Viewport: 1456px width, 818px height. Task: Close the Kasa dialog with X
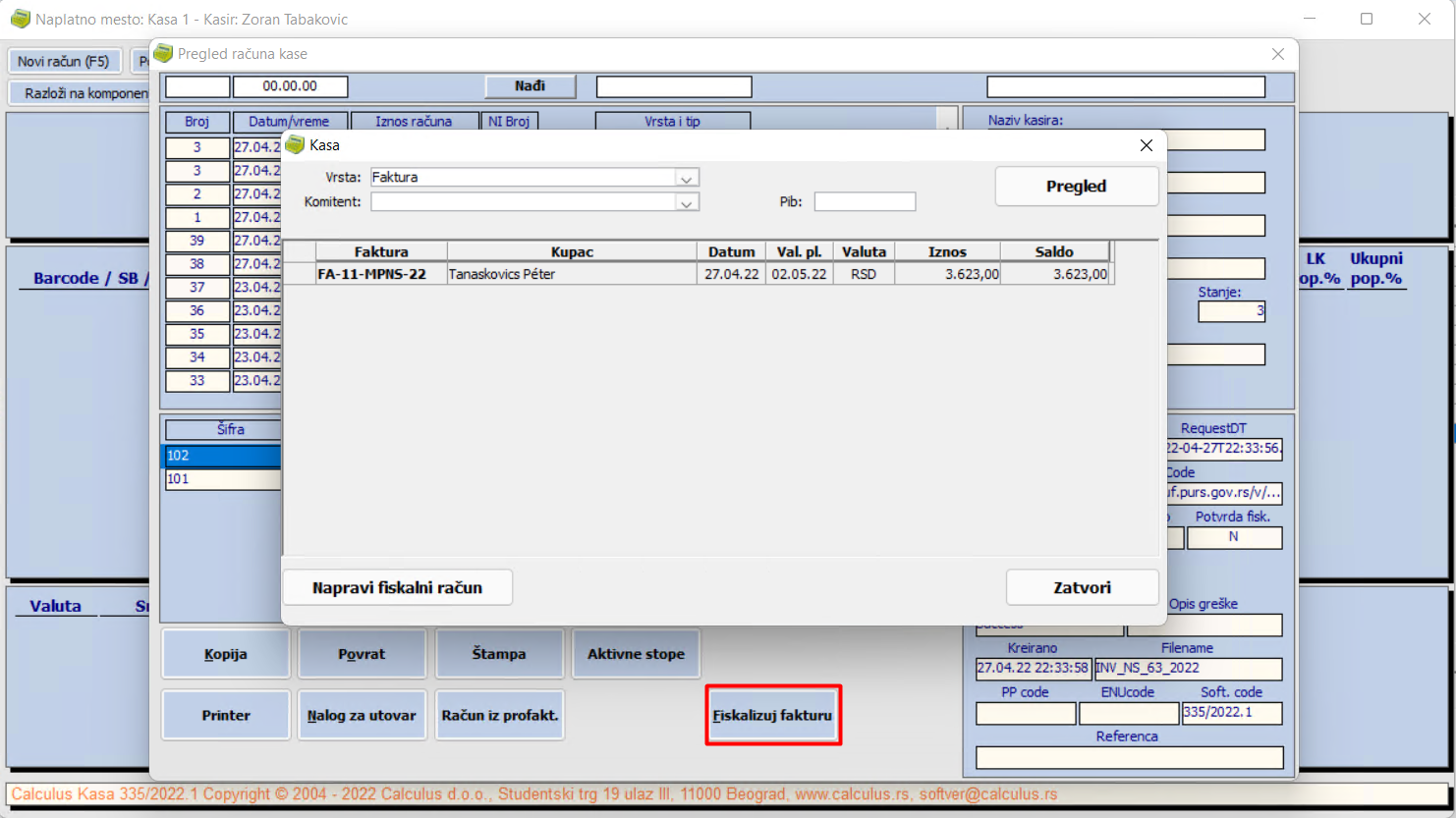1146,145
